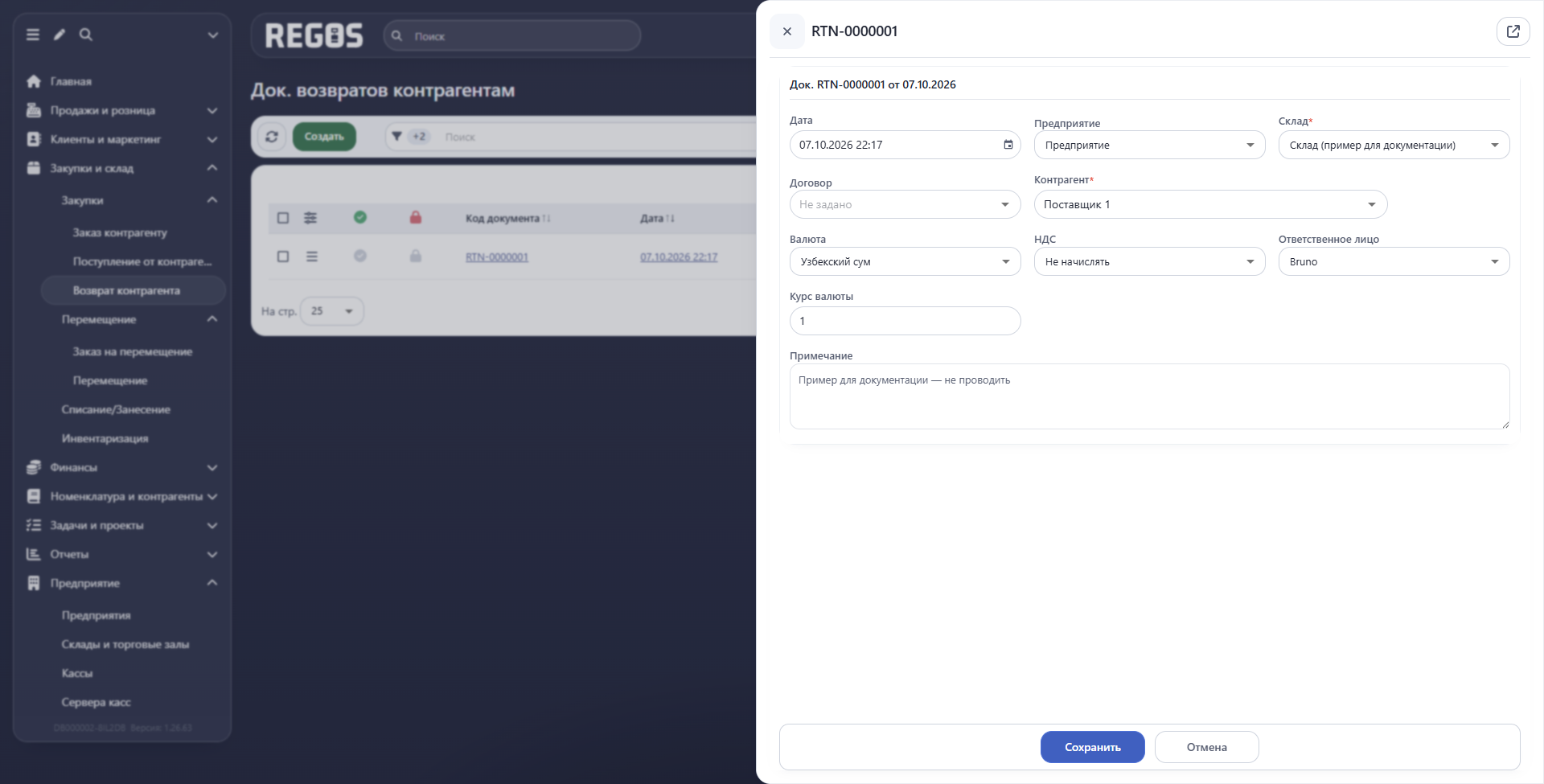This screenshot has width=1544, height=784.
Task: Click the refresh list icon
Action: click(272, 137)
